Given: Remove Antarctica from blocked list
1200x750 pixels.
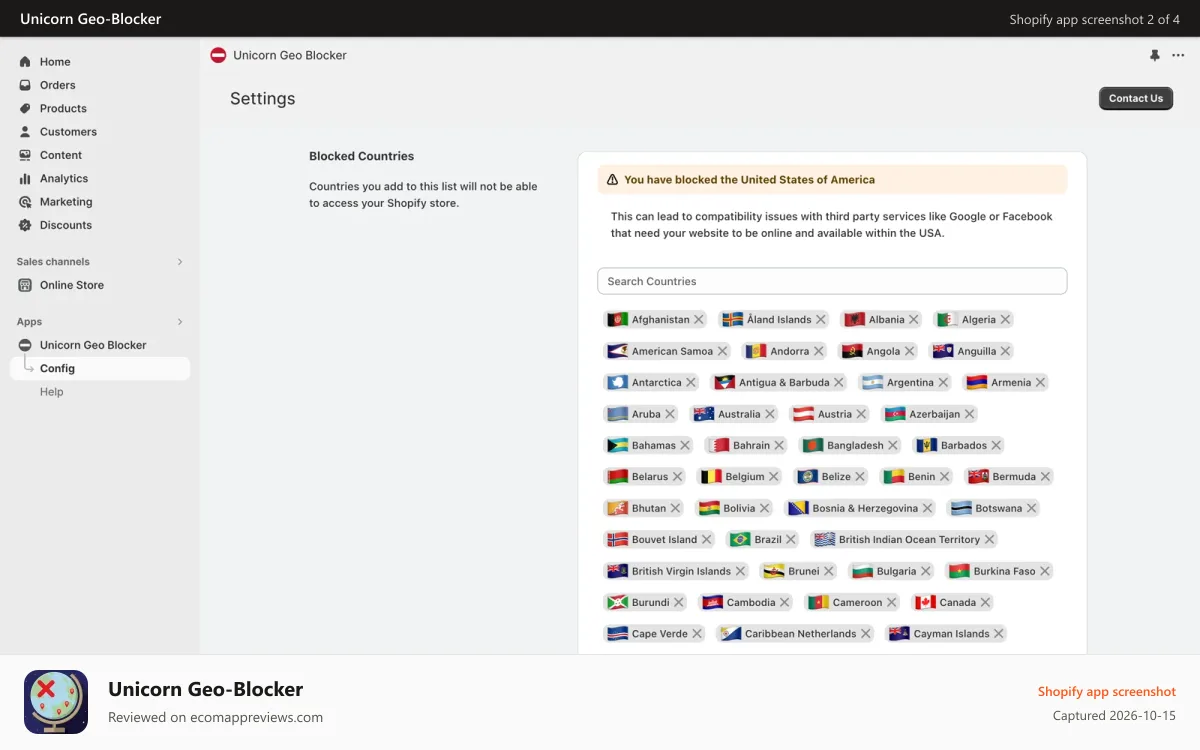Looking at the screenshot, I should [x=691, y=383].
